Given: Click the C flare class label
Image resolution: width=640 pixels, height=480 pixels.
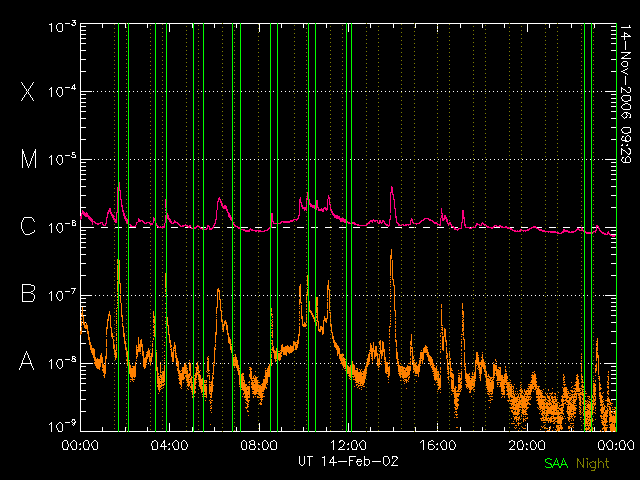Looking at the screenshot, I should pos(28,226).
